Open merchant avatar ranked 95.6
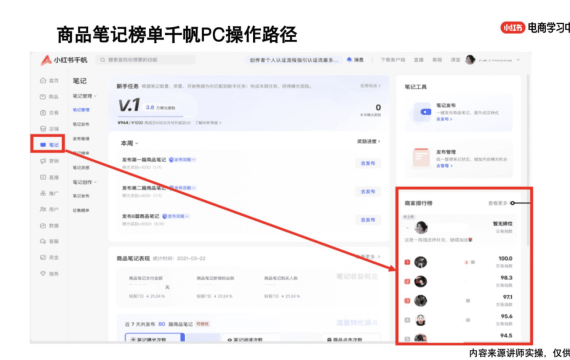This screenshot has width=570, height=360. 421,320
